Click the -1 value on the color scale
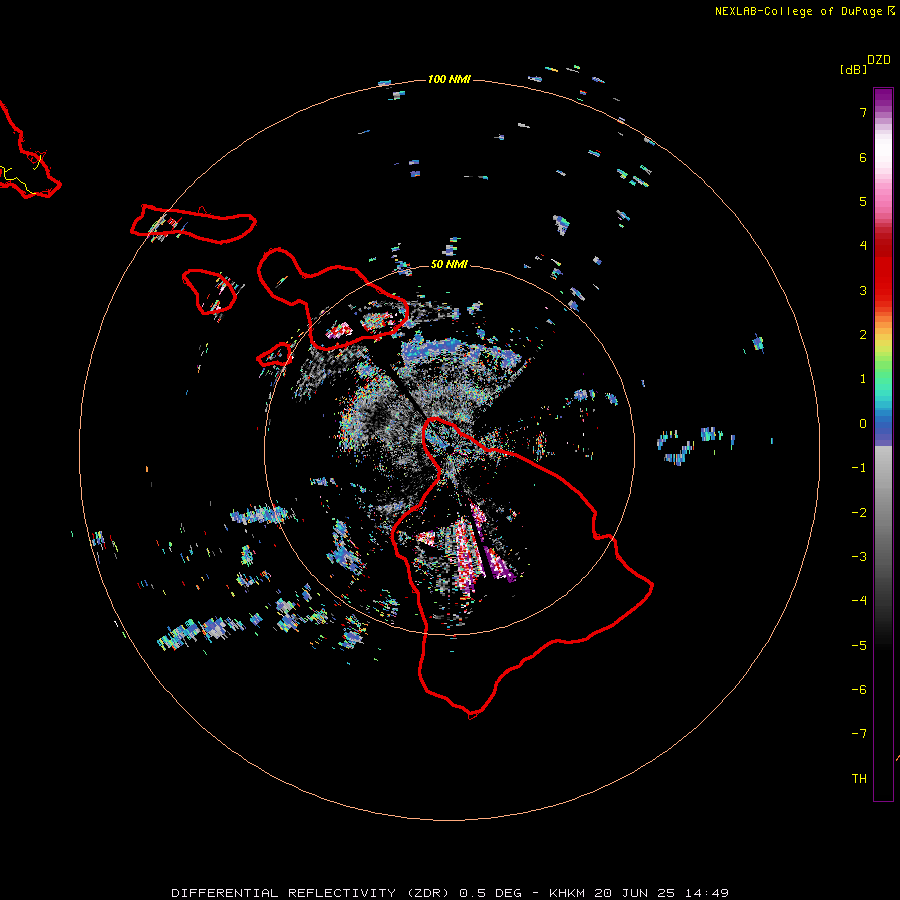This screenshot has width=900, height=900. (859, 468)
